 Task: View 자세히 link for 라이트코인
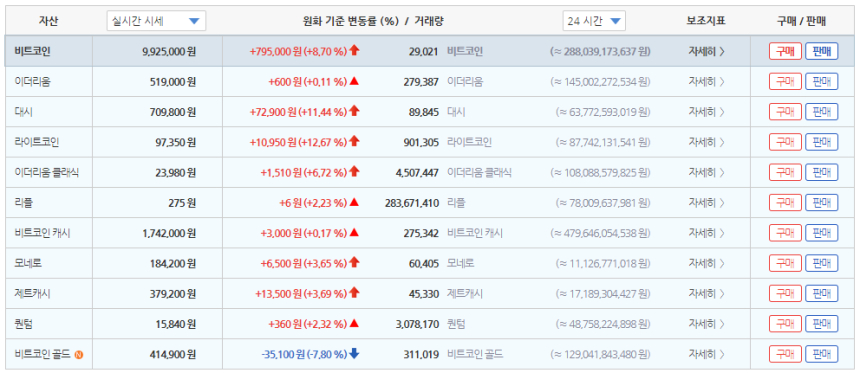coord(707,142)
